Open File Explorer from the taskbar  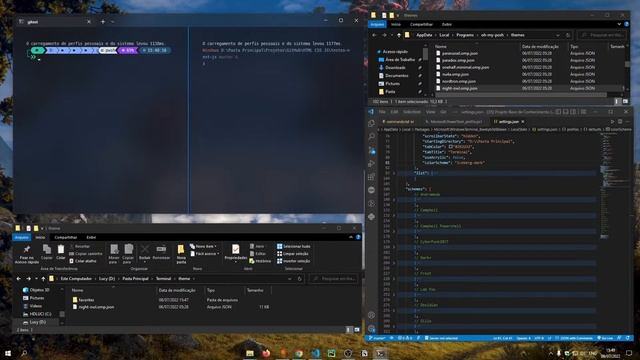click(250, 353)
